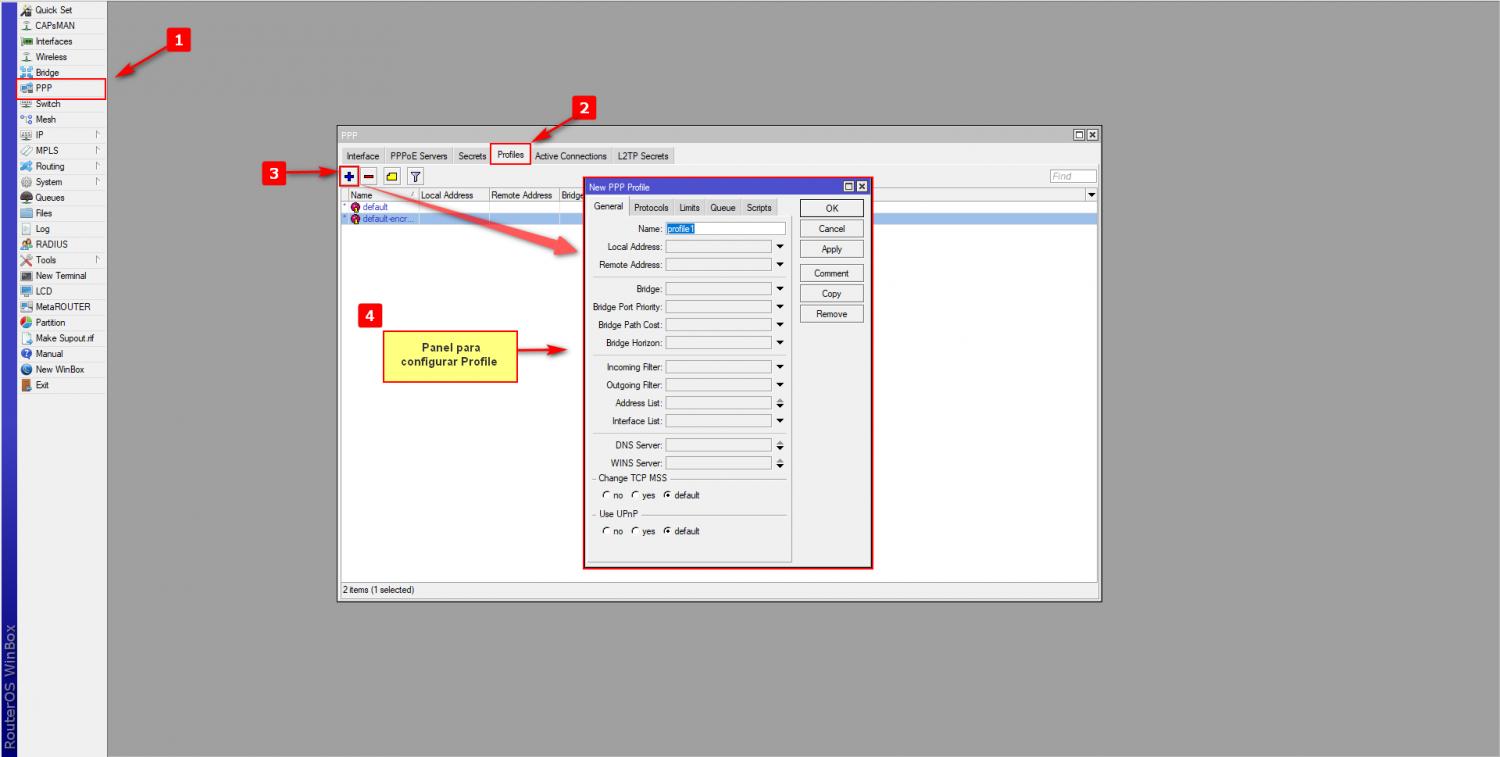The height and width of the screenshot is (757, 1500).
Task: Select 'no' under Change TCP MSS
Action: 606,495
